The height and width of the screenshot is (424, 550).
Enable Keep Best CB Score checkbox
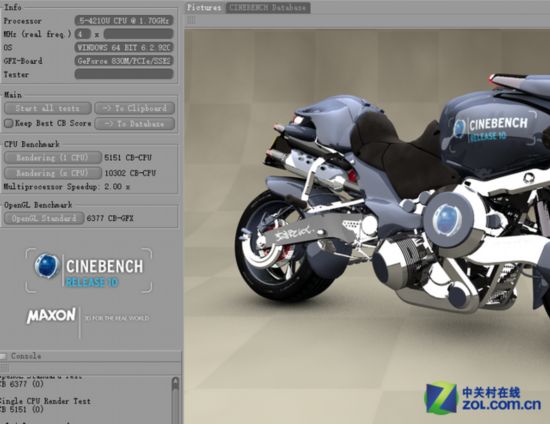pos(8,123)
